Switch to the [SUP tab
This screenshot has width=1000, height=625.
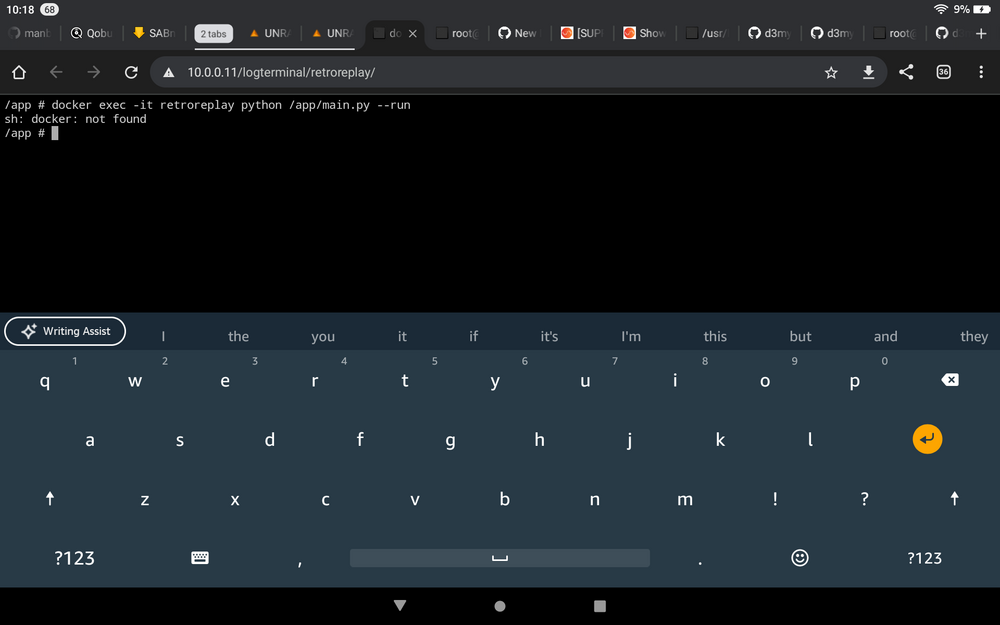click(581, 33)
